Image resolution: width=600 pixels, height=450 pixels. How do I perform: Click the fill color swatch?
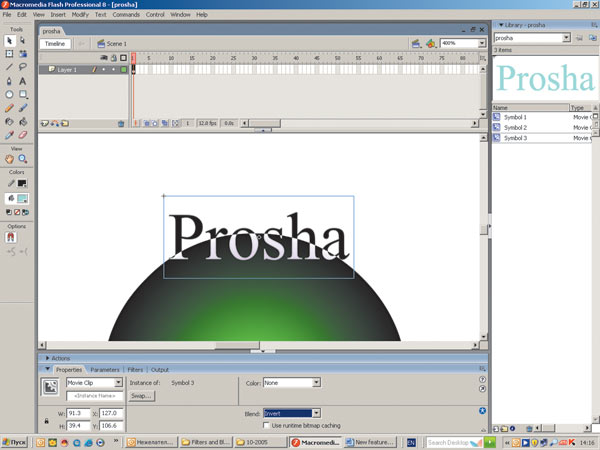22,199
